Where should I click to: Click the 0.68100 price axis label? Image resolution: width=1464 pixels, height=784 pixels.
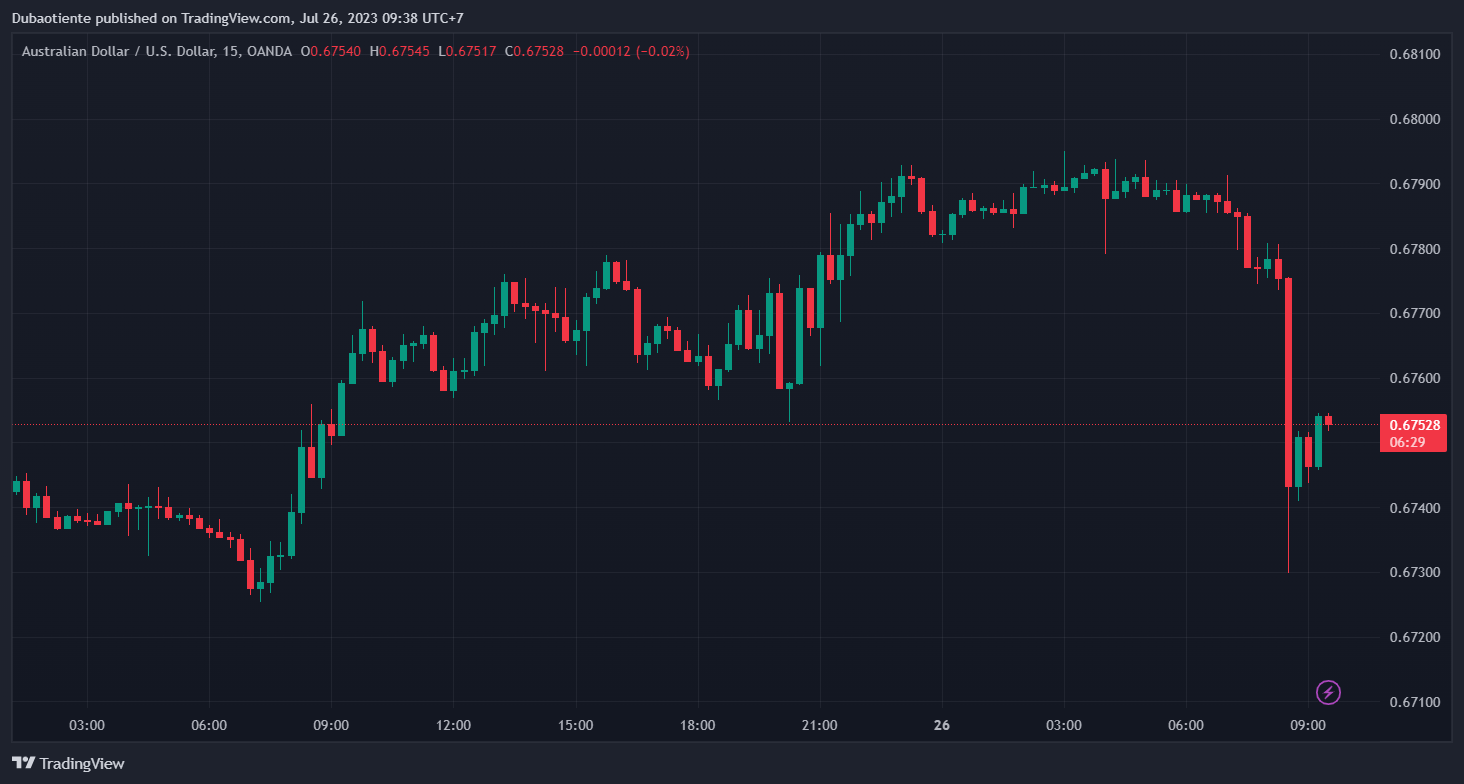[1415, 54]
